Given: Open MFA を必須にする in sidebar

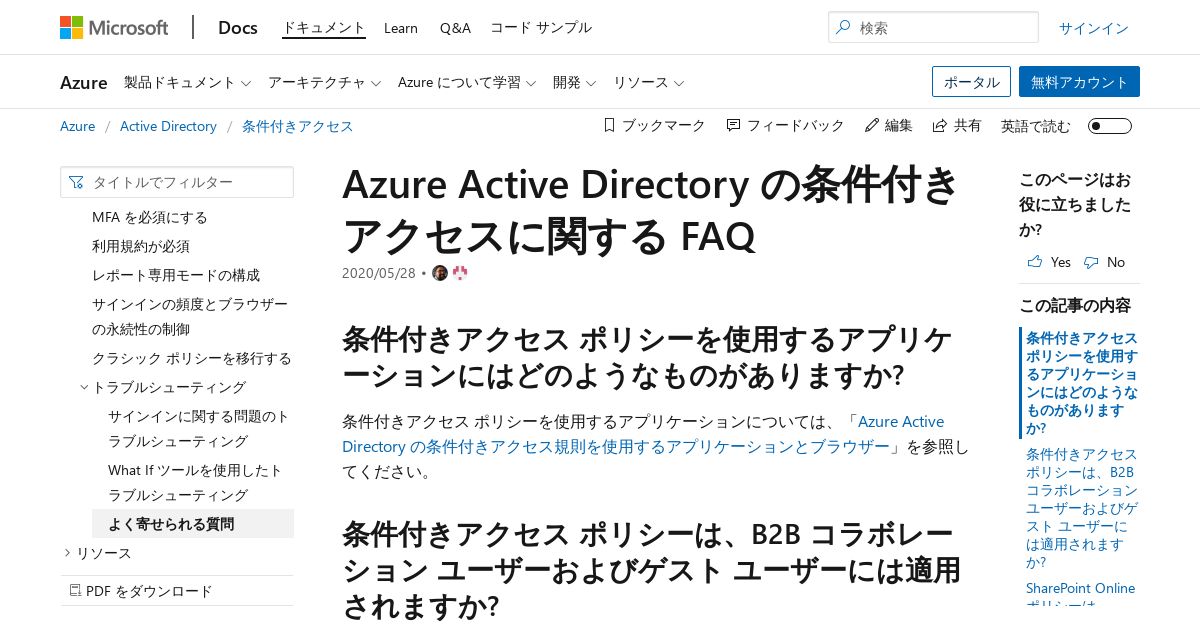Looking at the screenshot, I should point(150,217).
